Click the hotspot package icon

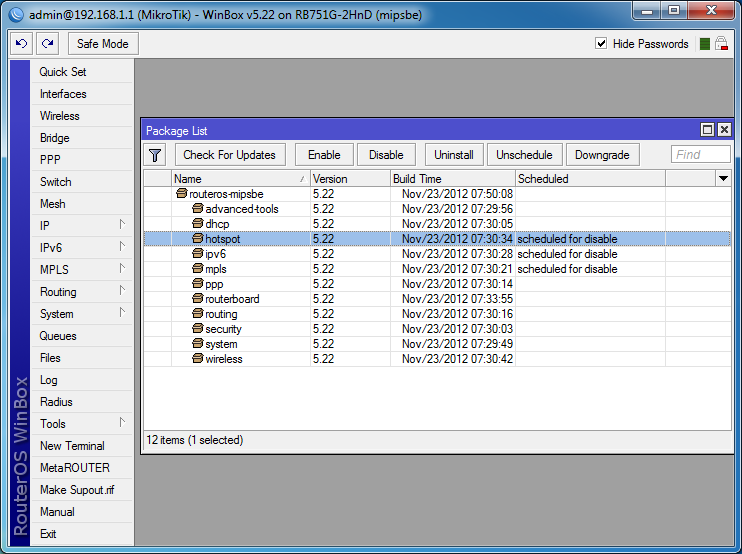(197, 238)
